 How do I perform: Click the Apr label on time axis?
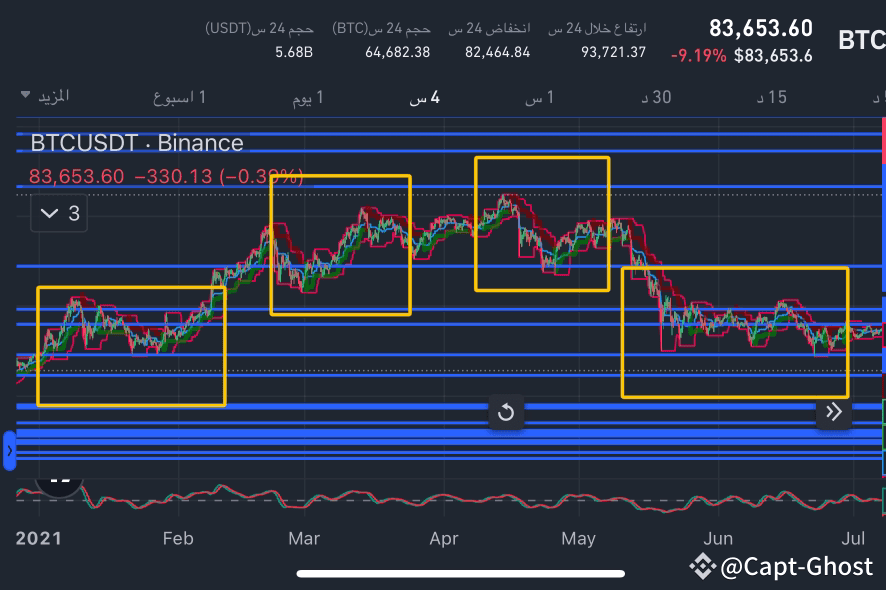pyautogui.click(x=444, y=538)
